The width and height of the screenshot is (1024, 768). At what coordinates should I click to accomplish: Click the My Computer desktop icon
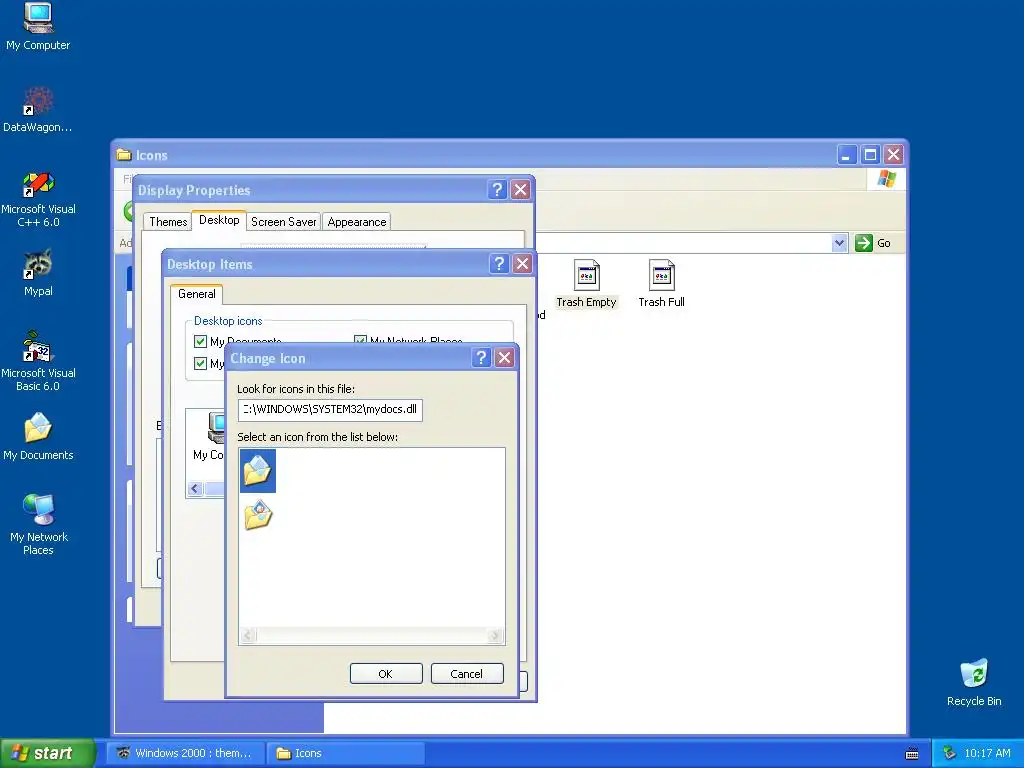click(38, 27)
